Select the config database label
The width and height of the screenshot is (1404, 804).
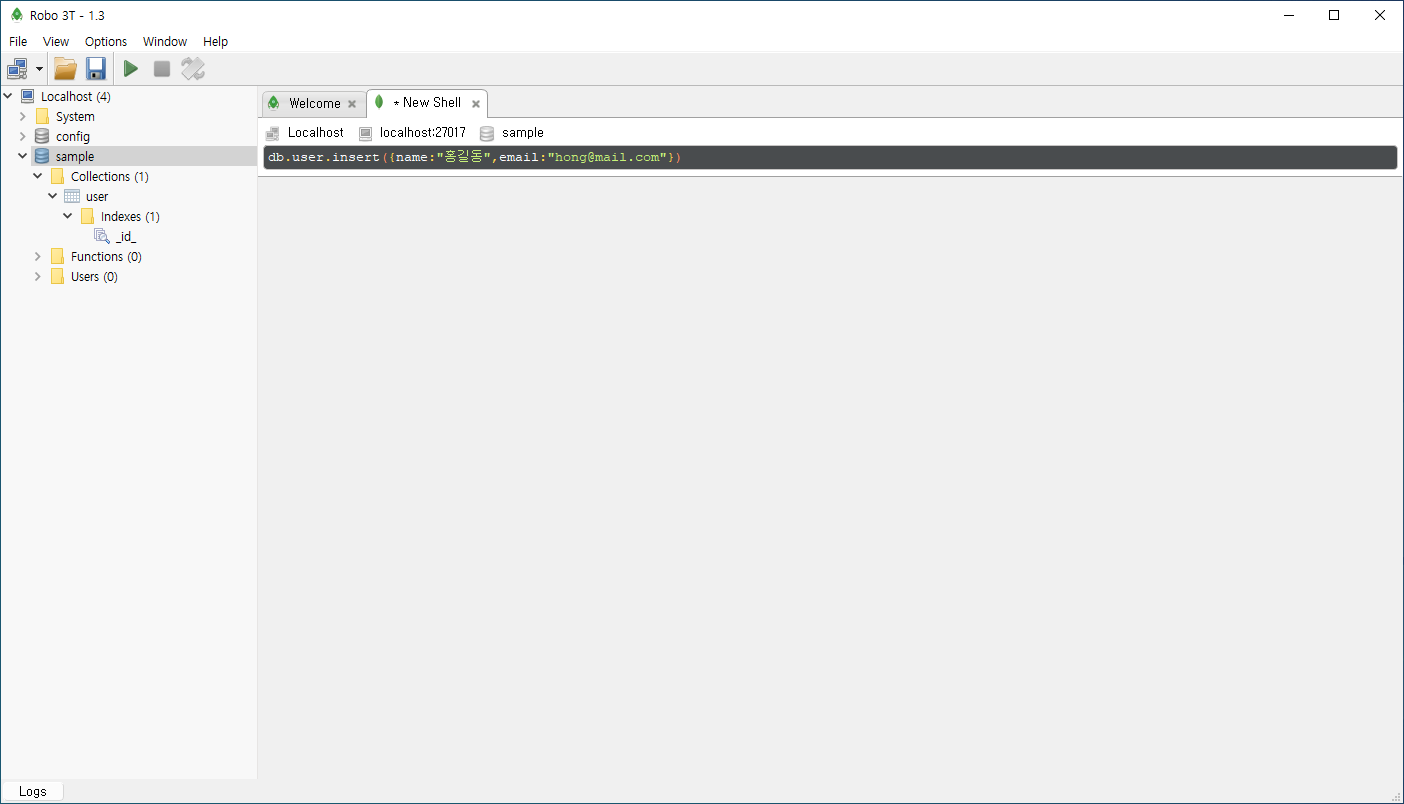(73, 136)
